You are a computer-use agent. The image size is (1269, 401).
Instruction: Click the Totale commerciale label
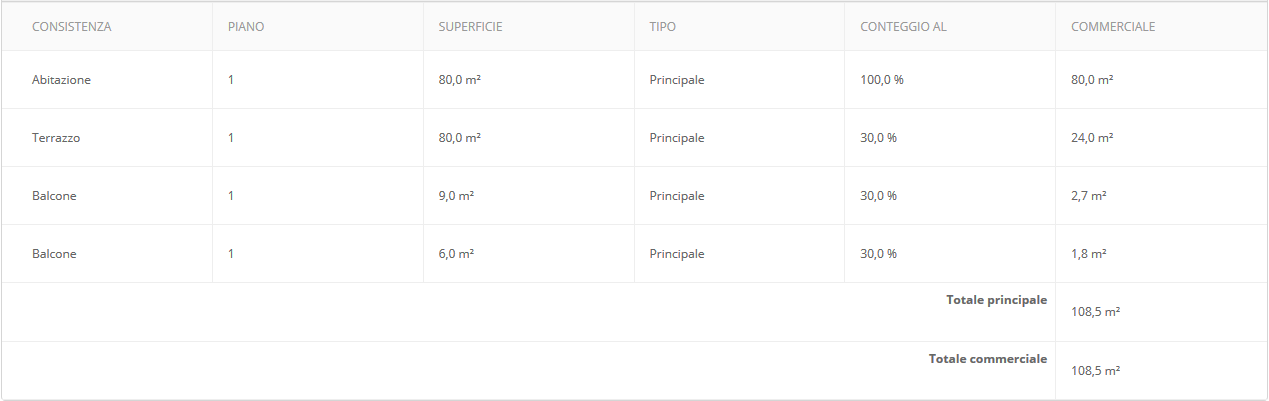click(988, 358)
